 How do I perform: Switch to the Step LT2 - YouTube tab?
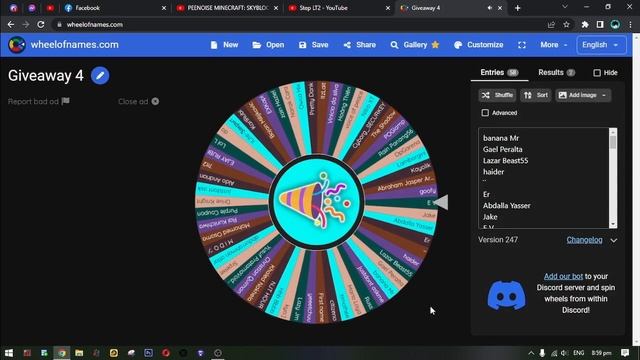click(x=338, y=8)
